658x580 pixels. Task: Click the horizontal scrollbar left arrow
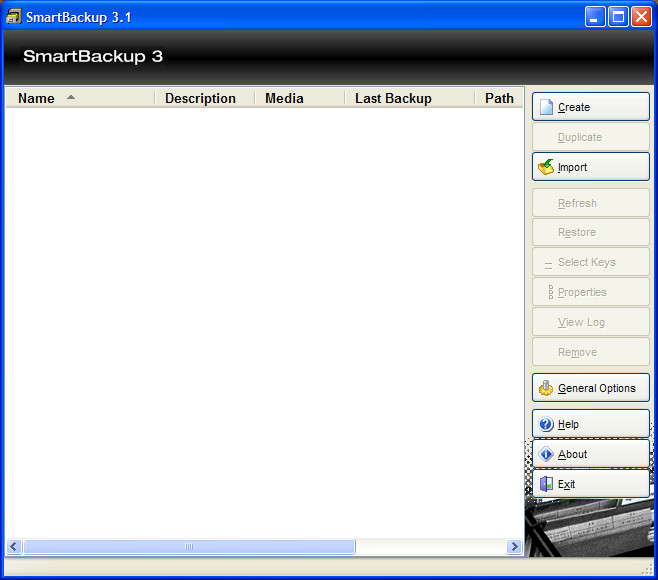tap(14, 546)
